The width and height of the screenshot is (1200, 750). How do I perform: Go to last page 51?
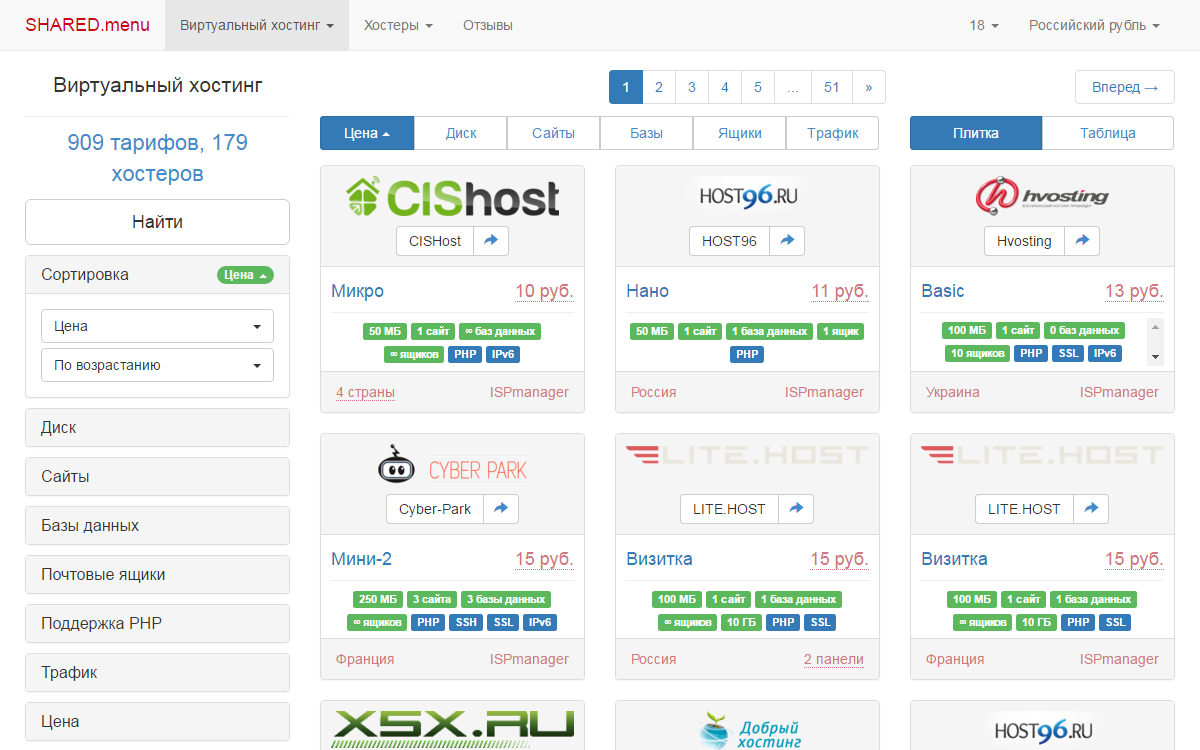tap(832, 87)
